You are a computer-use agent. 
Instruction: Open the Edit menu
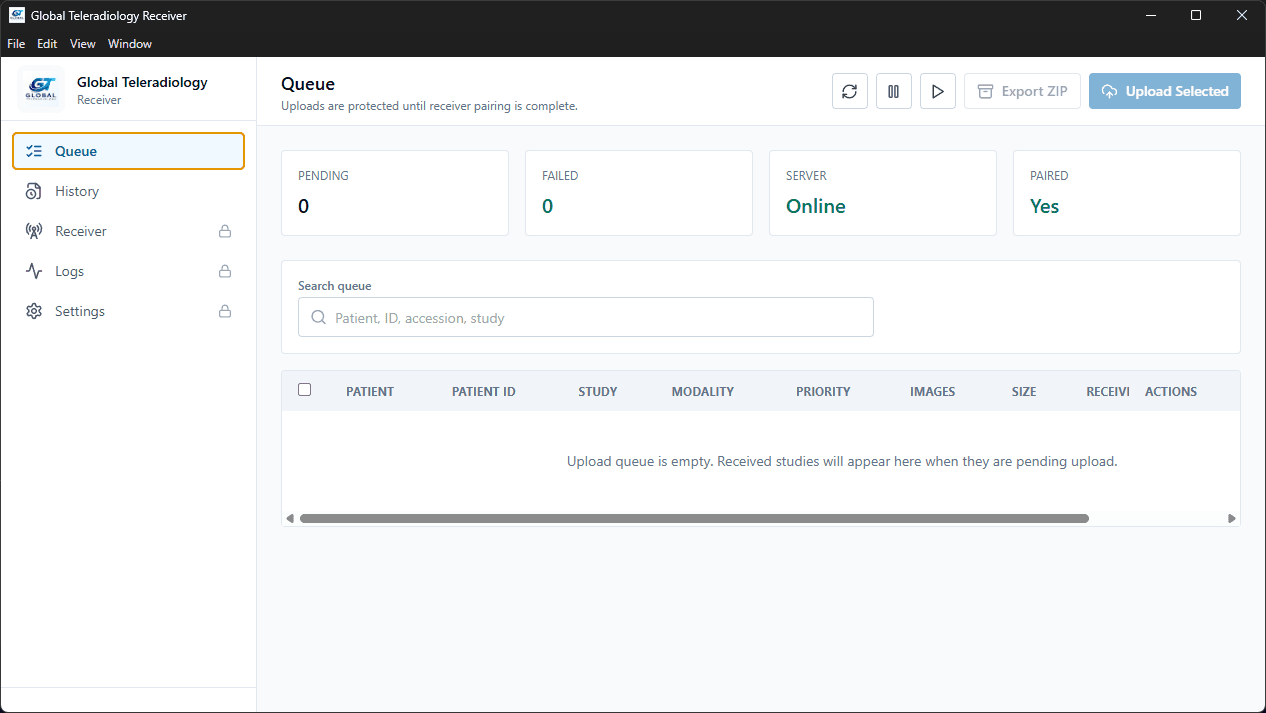47,44
